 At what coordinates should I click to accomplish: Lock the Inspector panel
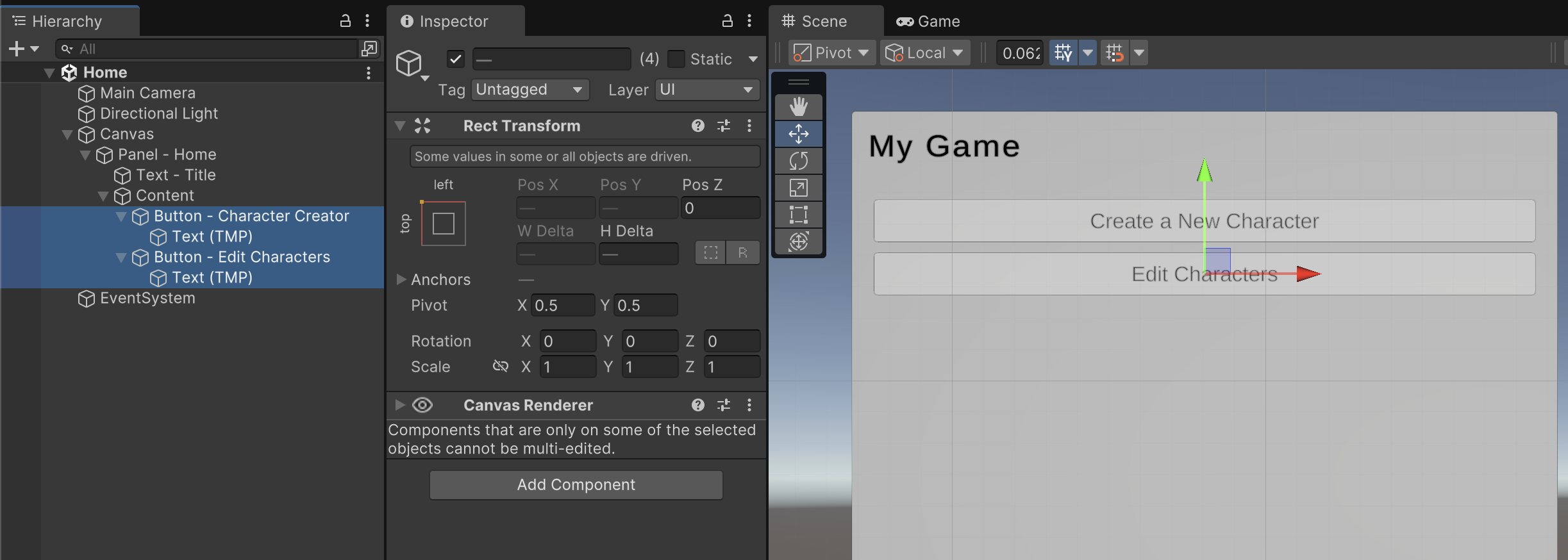(x=727, y=21)
